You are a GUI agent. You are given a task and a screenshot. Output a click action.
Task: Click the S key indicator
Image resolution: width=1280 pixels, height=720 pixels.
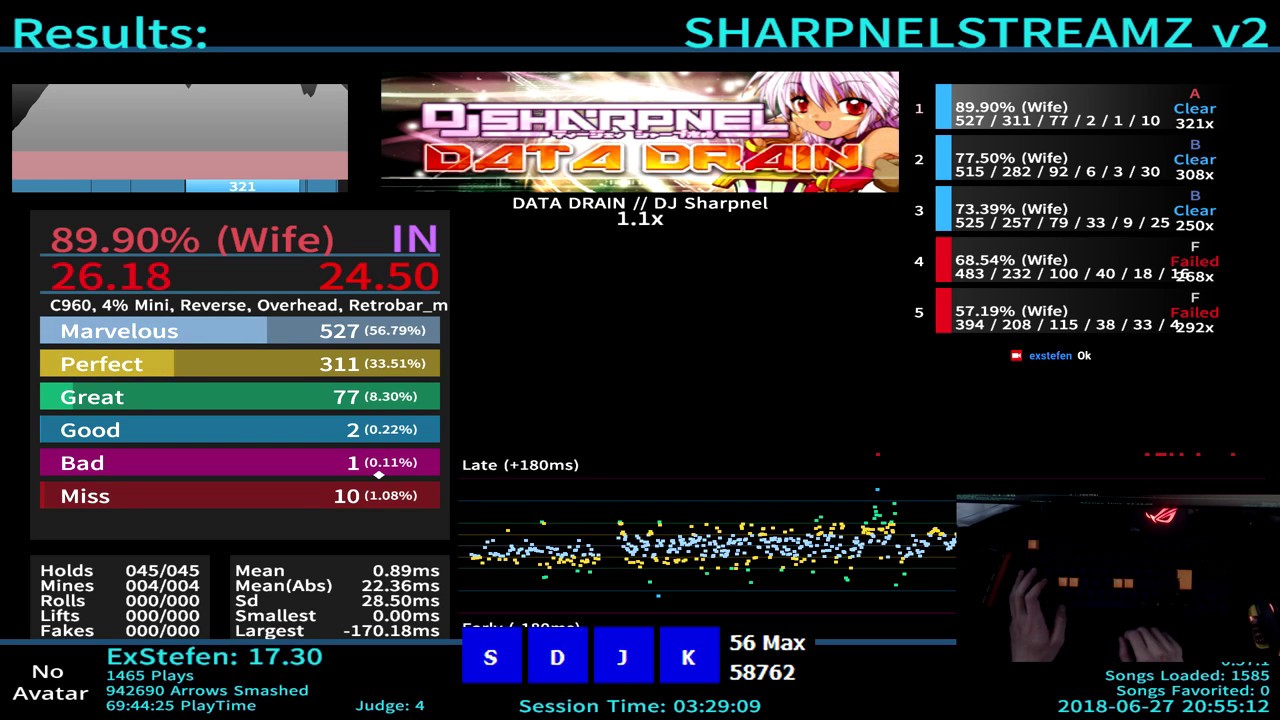tap(491, 655)
